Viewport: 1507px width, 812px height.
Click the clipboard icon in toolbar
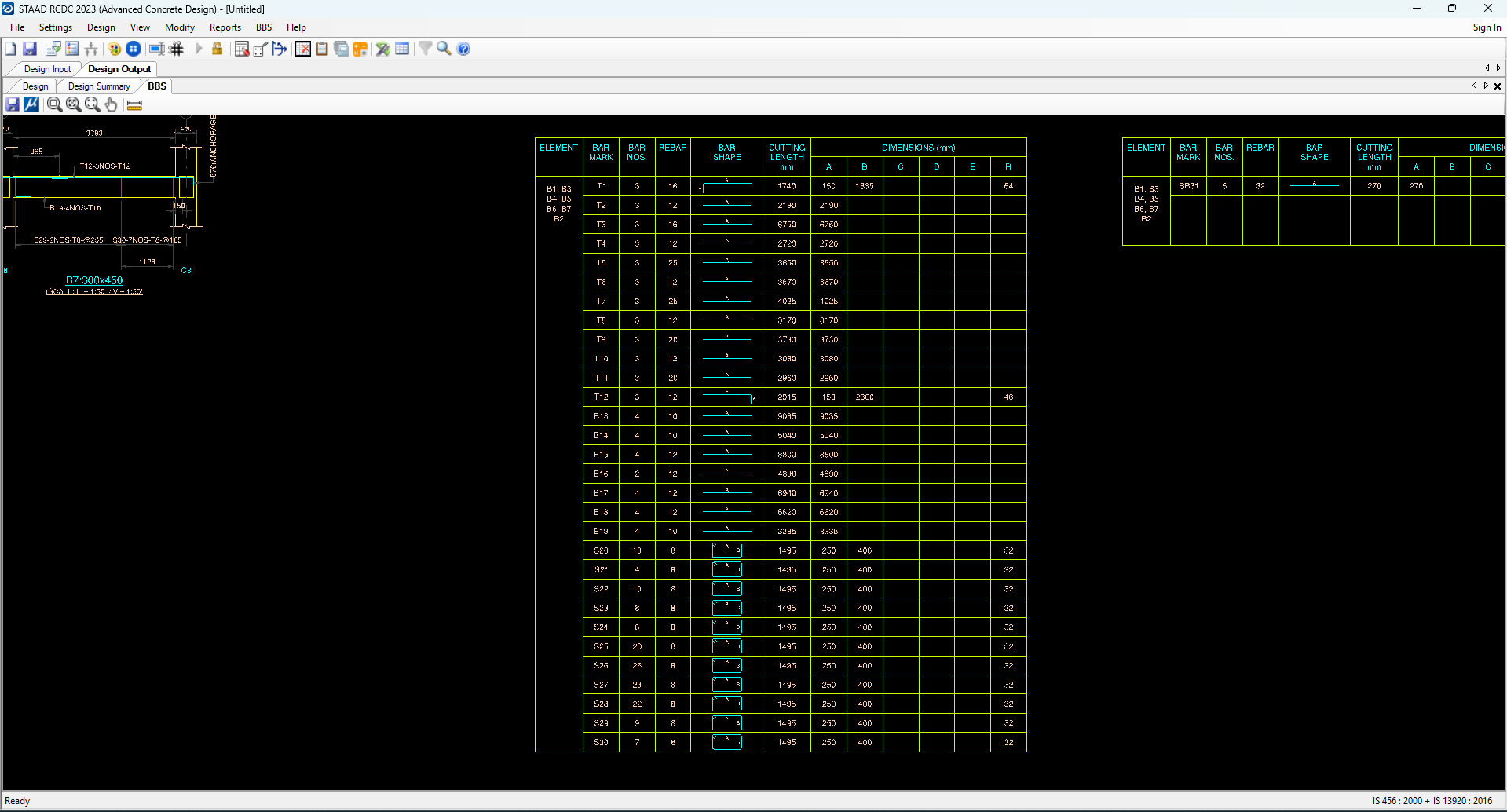pyautogui.click(x=322, y=49)
